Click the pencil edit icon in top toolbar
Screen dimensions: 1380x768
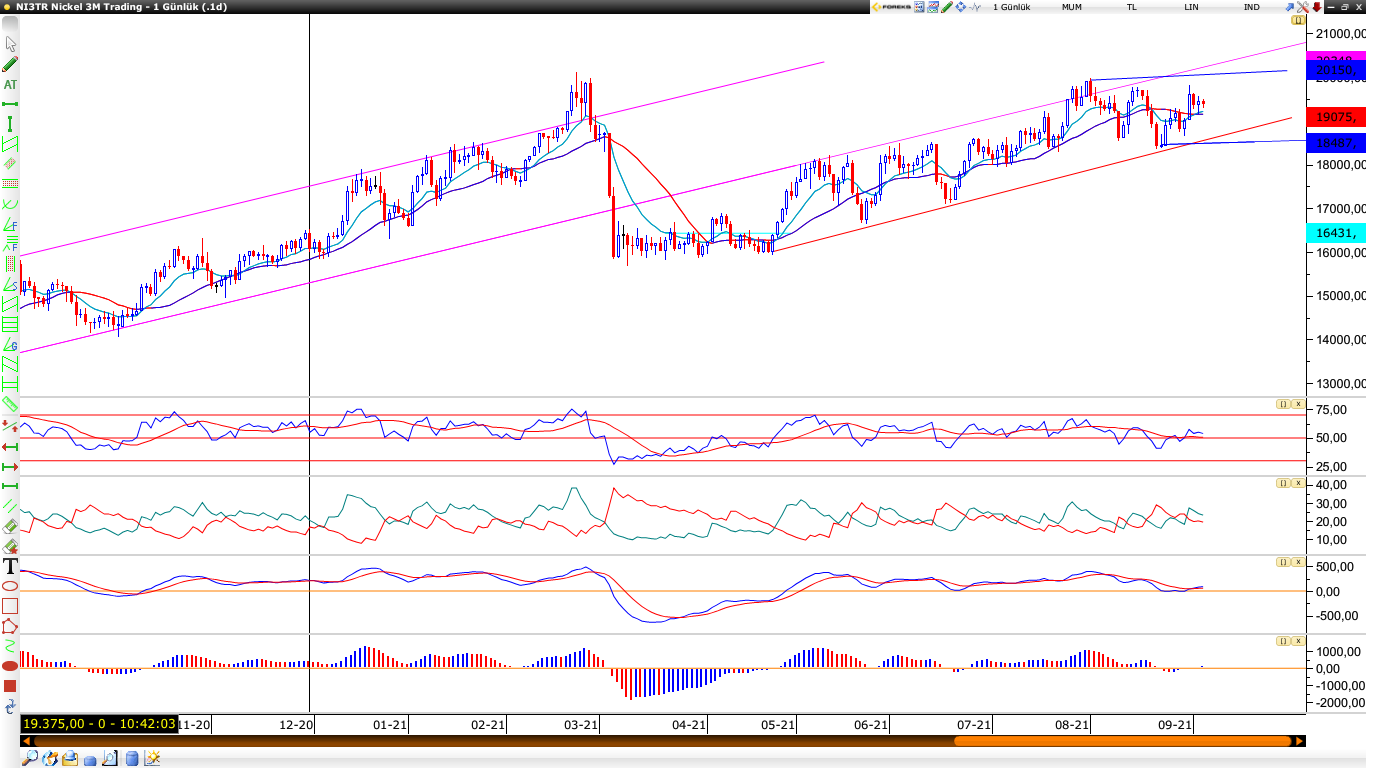(947, 7)
